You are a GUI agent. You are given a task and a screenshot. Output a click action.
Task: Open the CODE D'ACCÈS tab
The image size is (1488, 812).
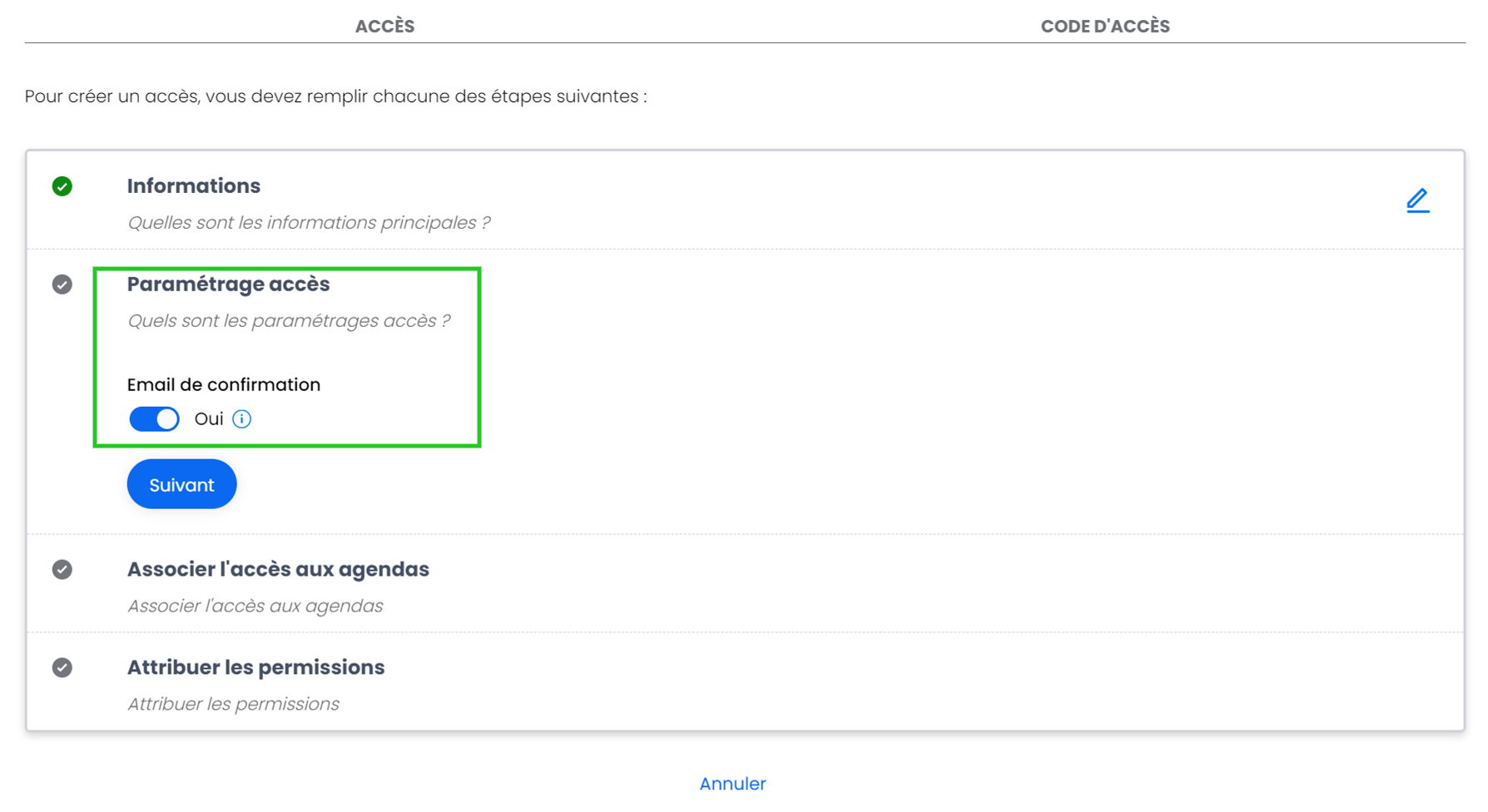click(x=1104, y=26)
